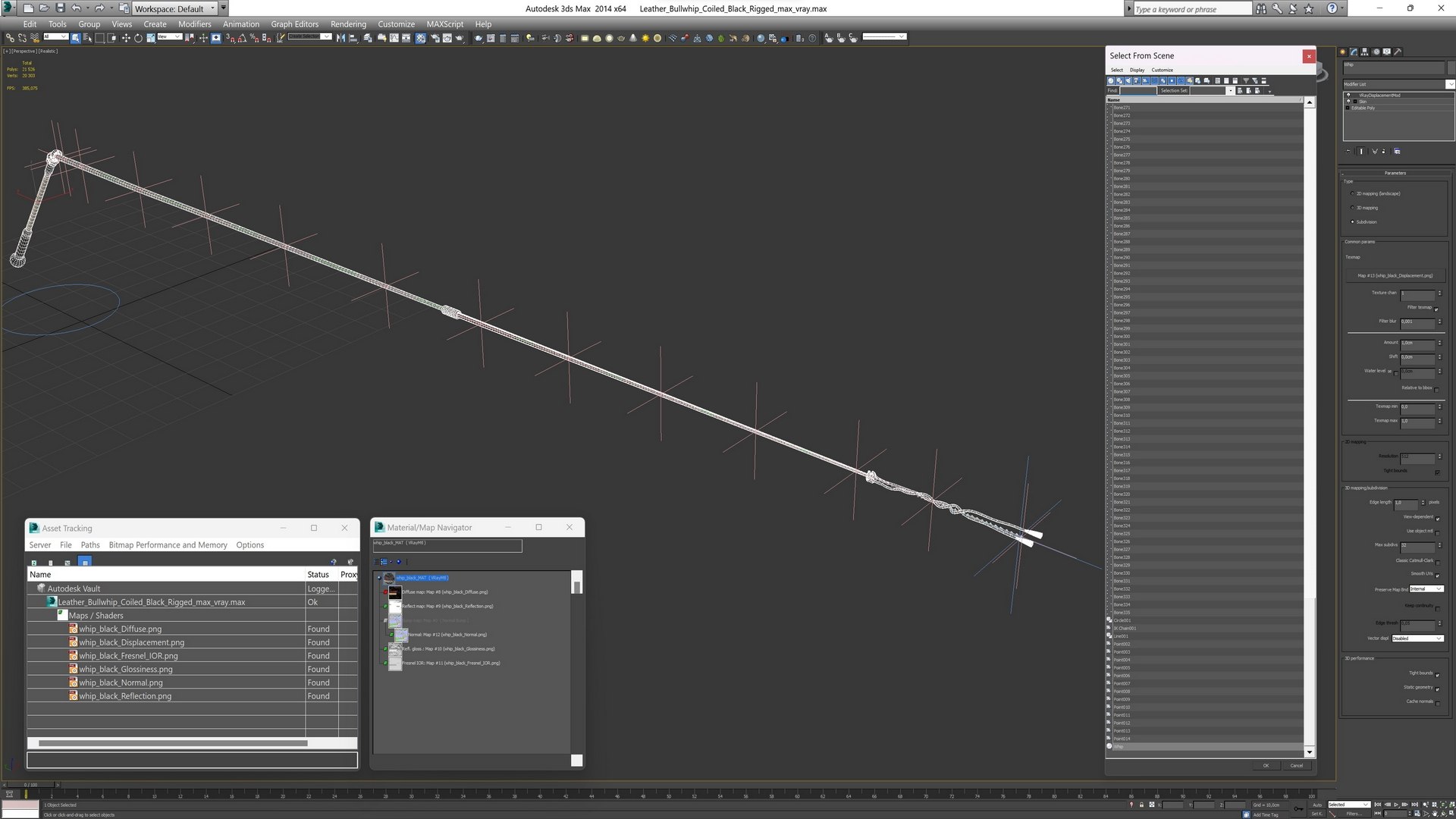Click the Save File icon
The width and height of the screenshot is (1456, 819).
tap(59, 8)
